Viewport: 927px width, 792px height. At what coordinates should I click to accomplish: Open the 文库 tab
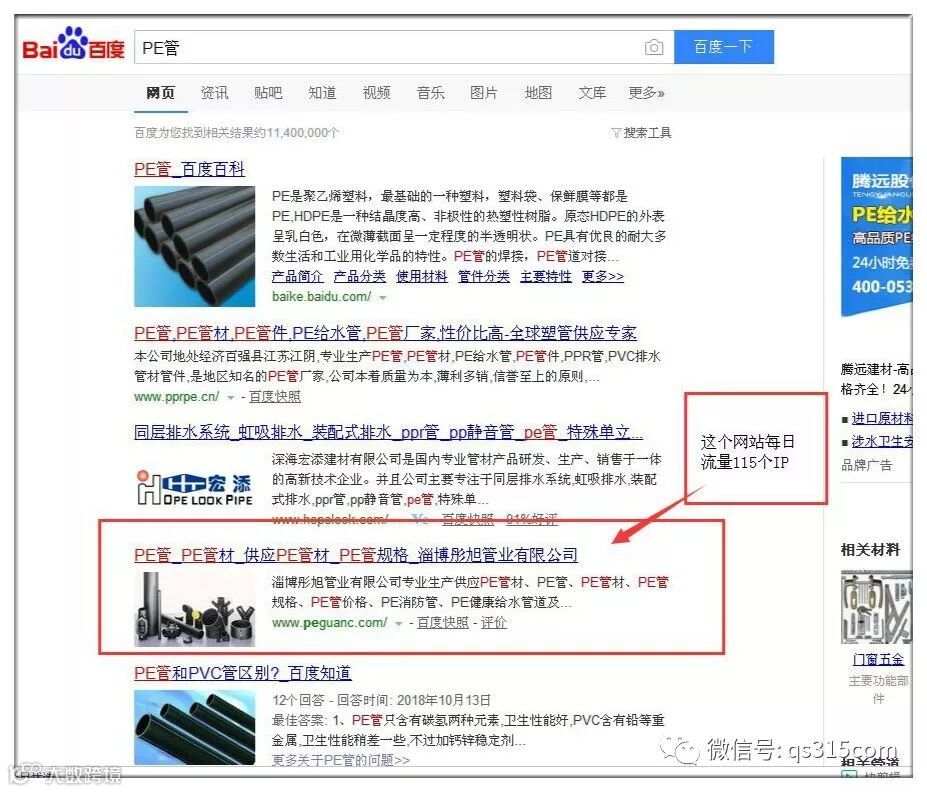[592, 93]
